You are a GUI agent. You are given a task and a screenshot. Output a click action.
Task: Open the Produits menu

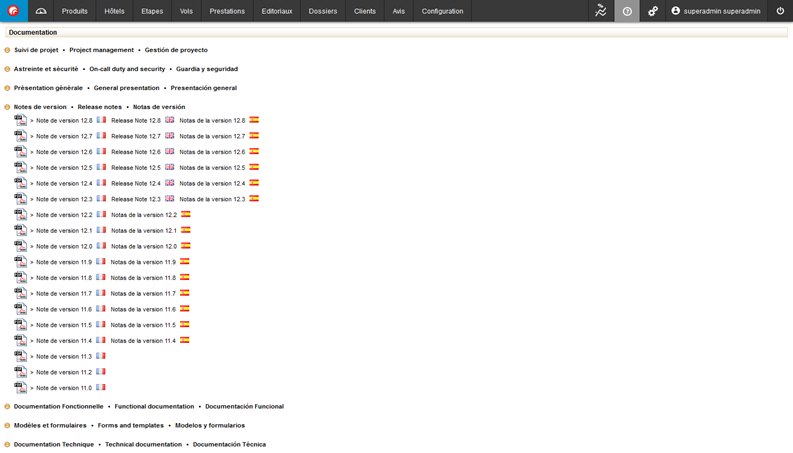(x=74, y=11)
